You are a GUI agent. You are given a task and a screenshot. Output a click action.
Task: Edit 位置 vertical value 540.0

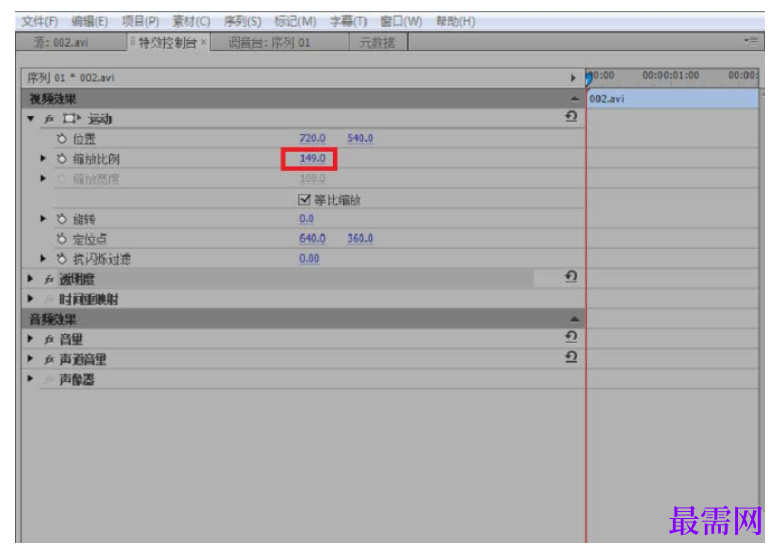(x=360, y=138)
